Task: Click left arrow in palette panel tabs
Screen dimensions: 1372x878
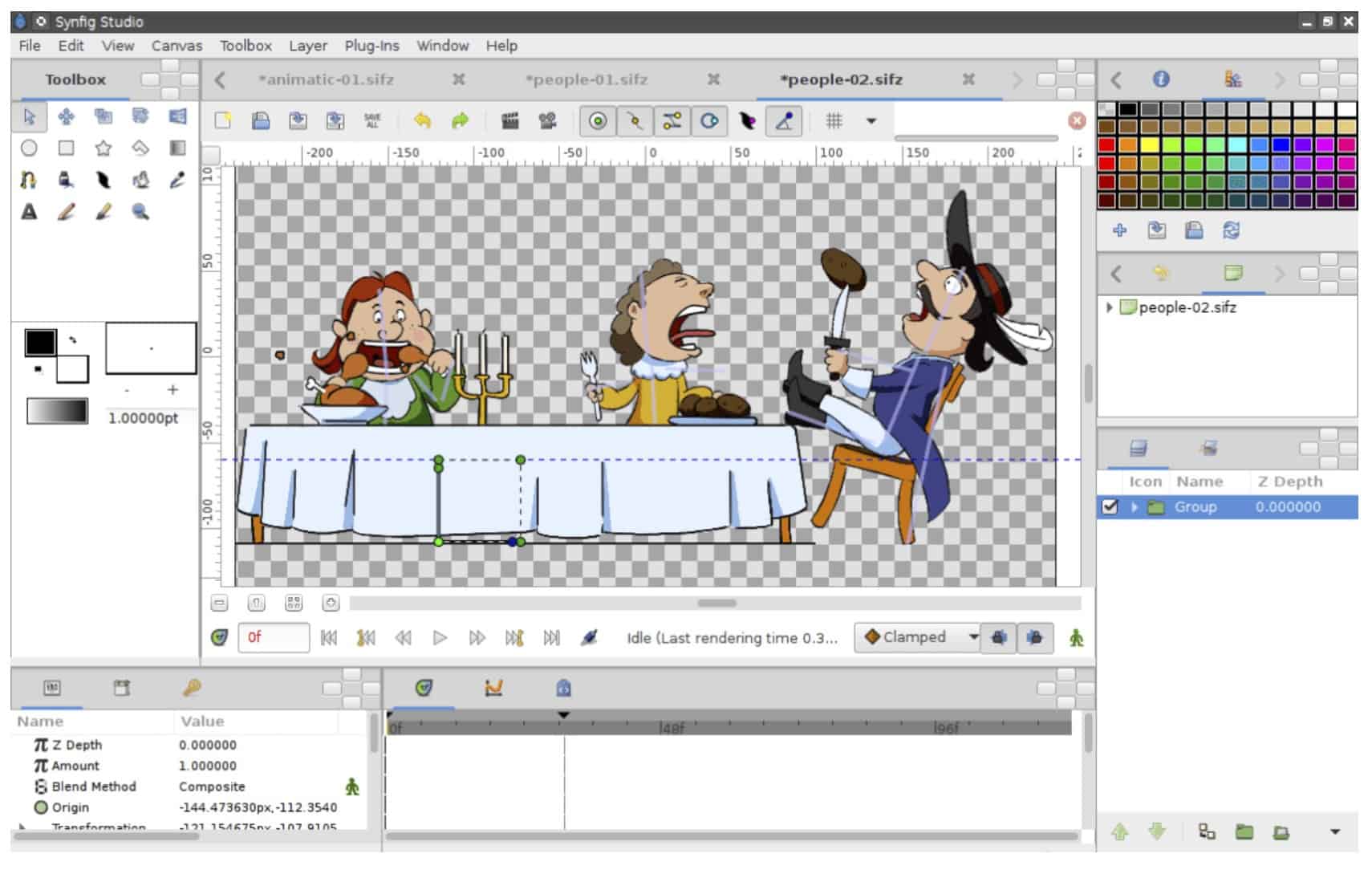Action: tap(1115, 79)
